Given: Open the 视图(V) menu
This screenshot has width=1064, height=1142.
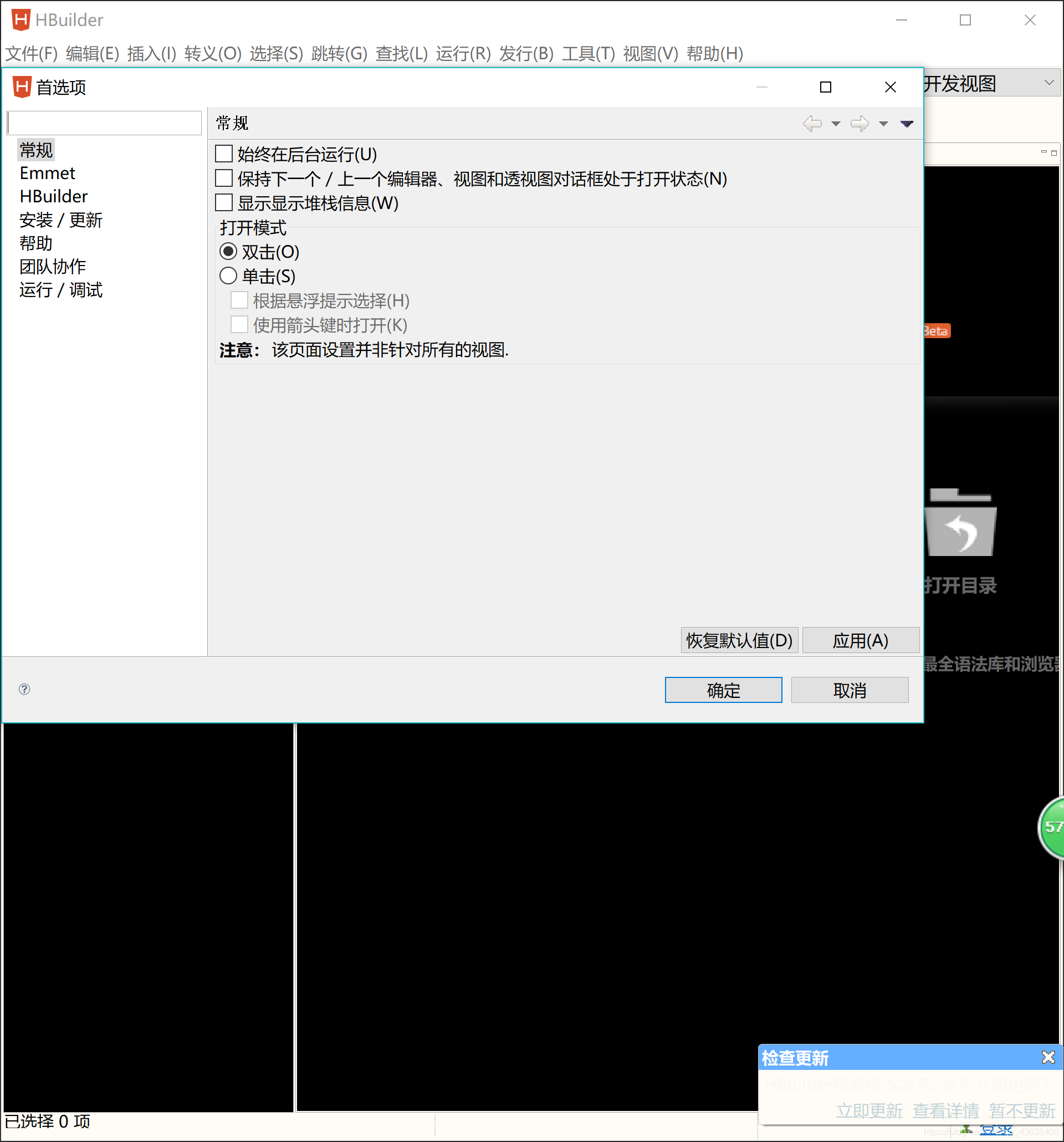Looking at the screenshot, I should [x=651, y=53].
